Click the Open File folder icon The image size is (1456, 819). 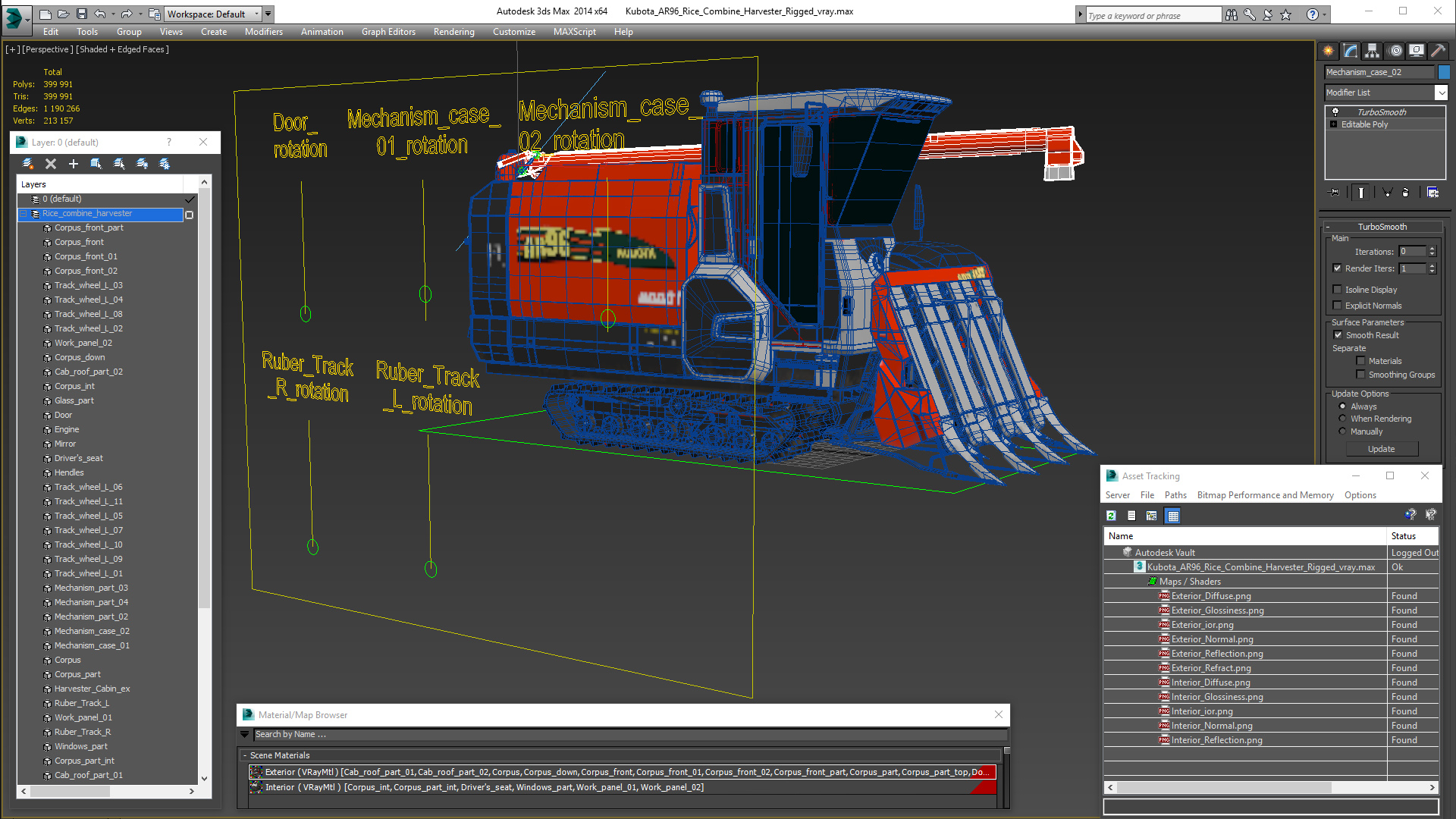point(63,14)
